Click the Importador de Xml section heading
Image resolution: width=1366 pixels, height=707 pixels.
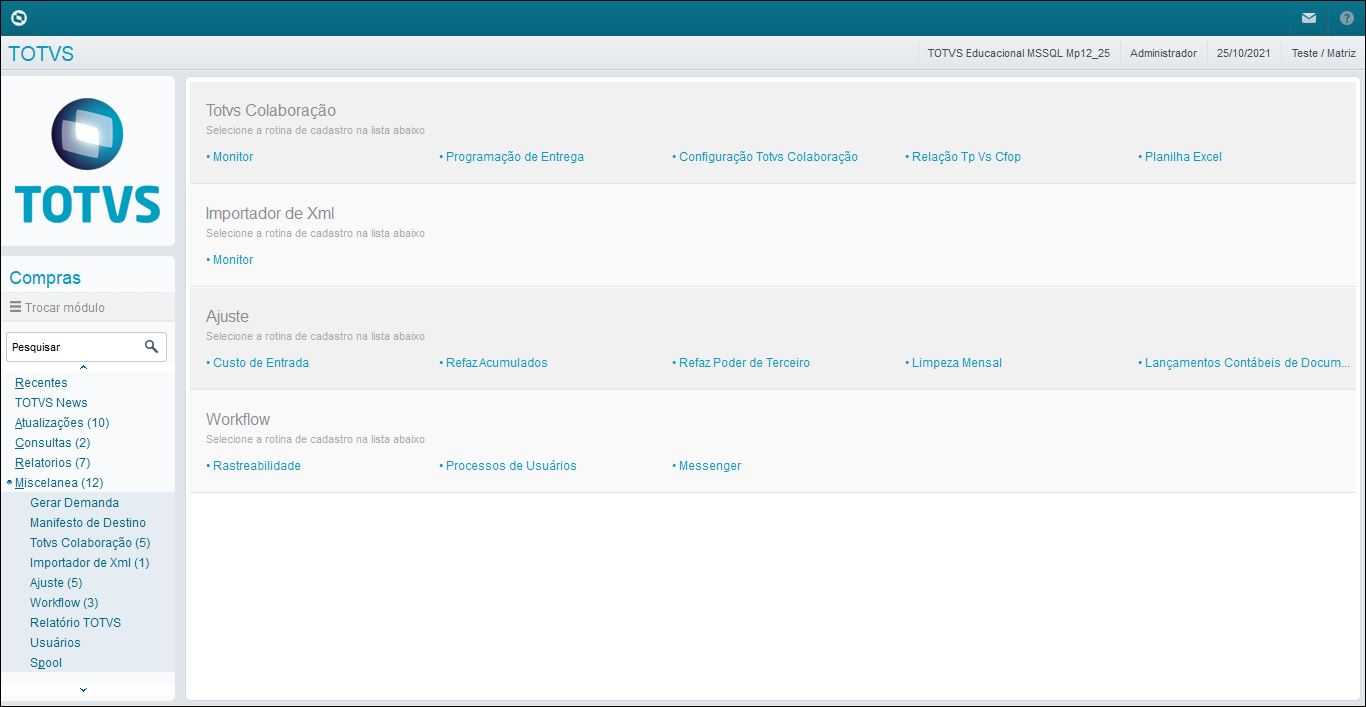[x=270, y=214]
